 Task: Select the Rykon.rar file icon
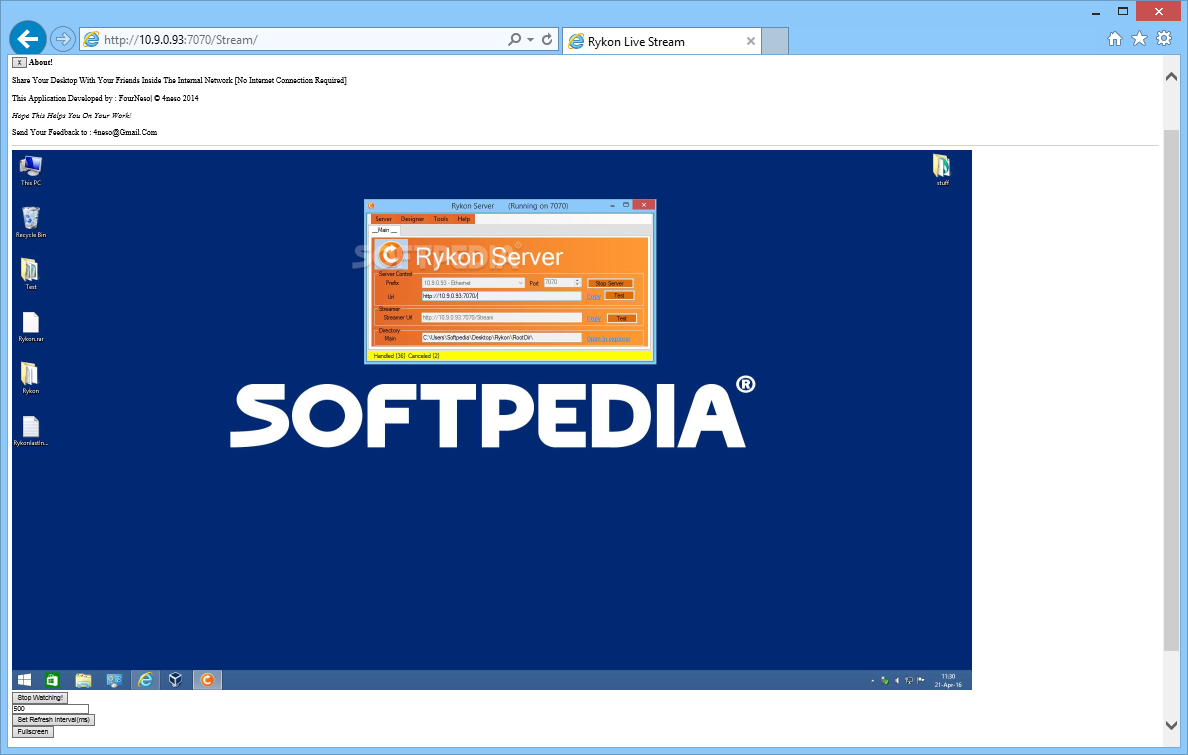coord(31,327)
